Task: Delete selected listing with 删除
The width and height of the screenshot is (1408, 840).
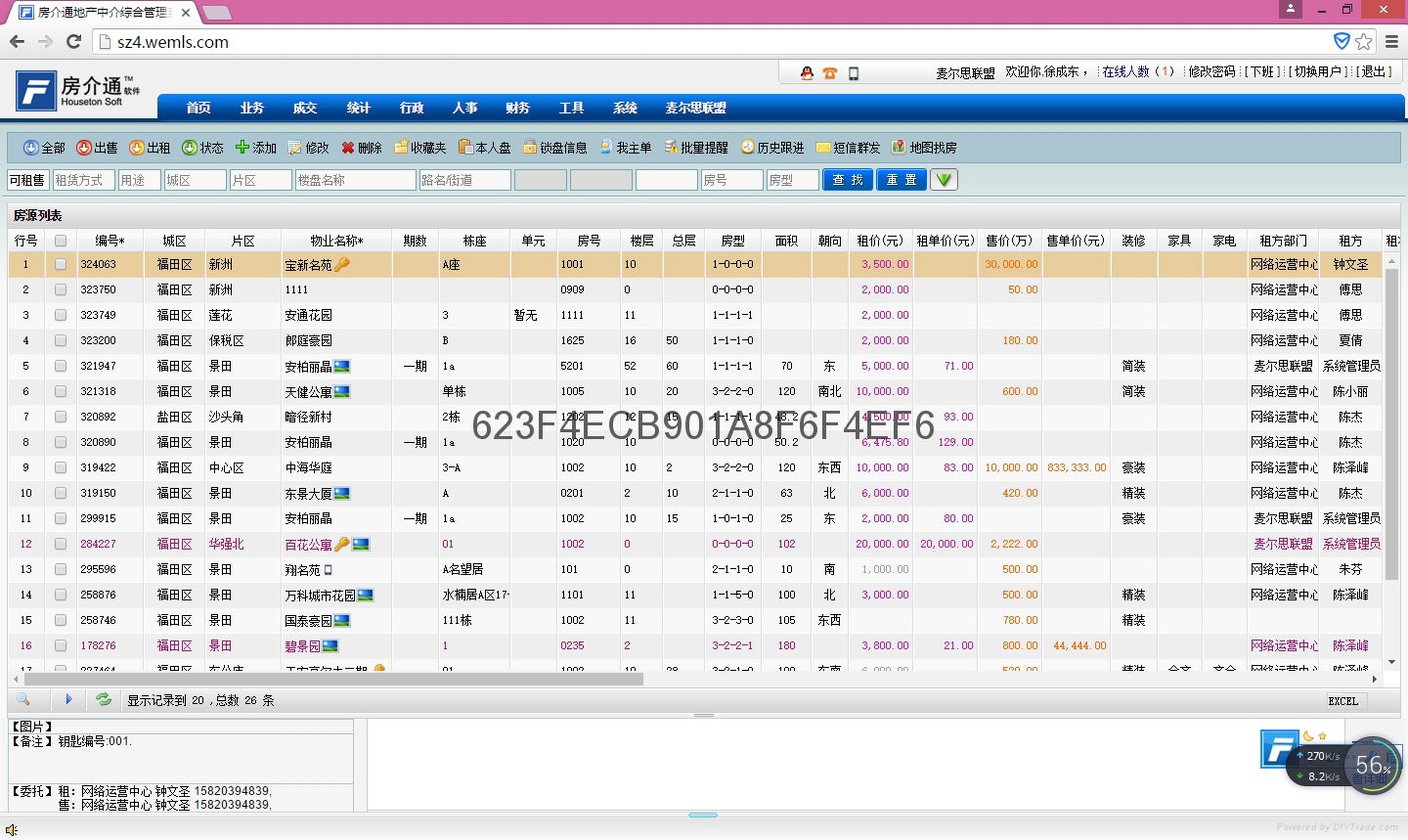Action: point(361,148)
